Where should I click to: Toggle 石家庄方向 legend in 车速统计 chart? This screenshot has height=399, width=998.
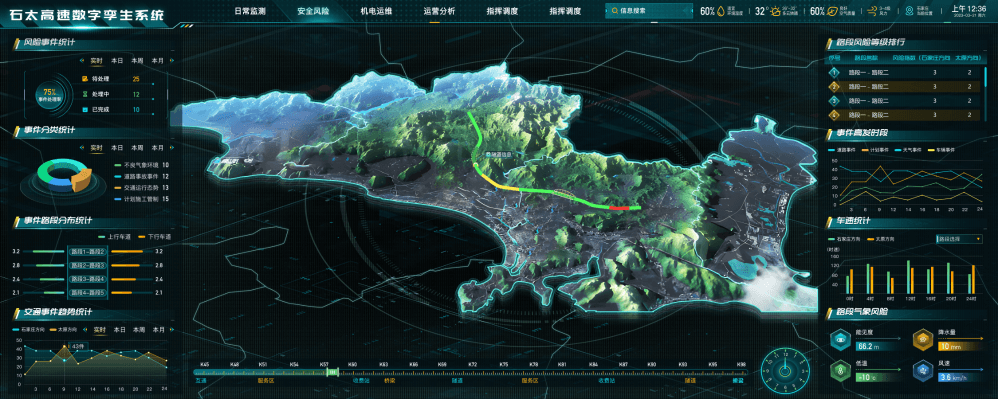point(843,239)
